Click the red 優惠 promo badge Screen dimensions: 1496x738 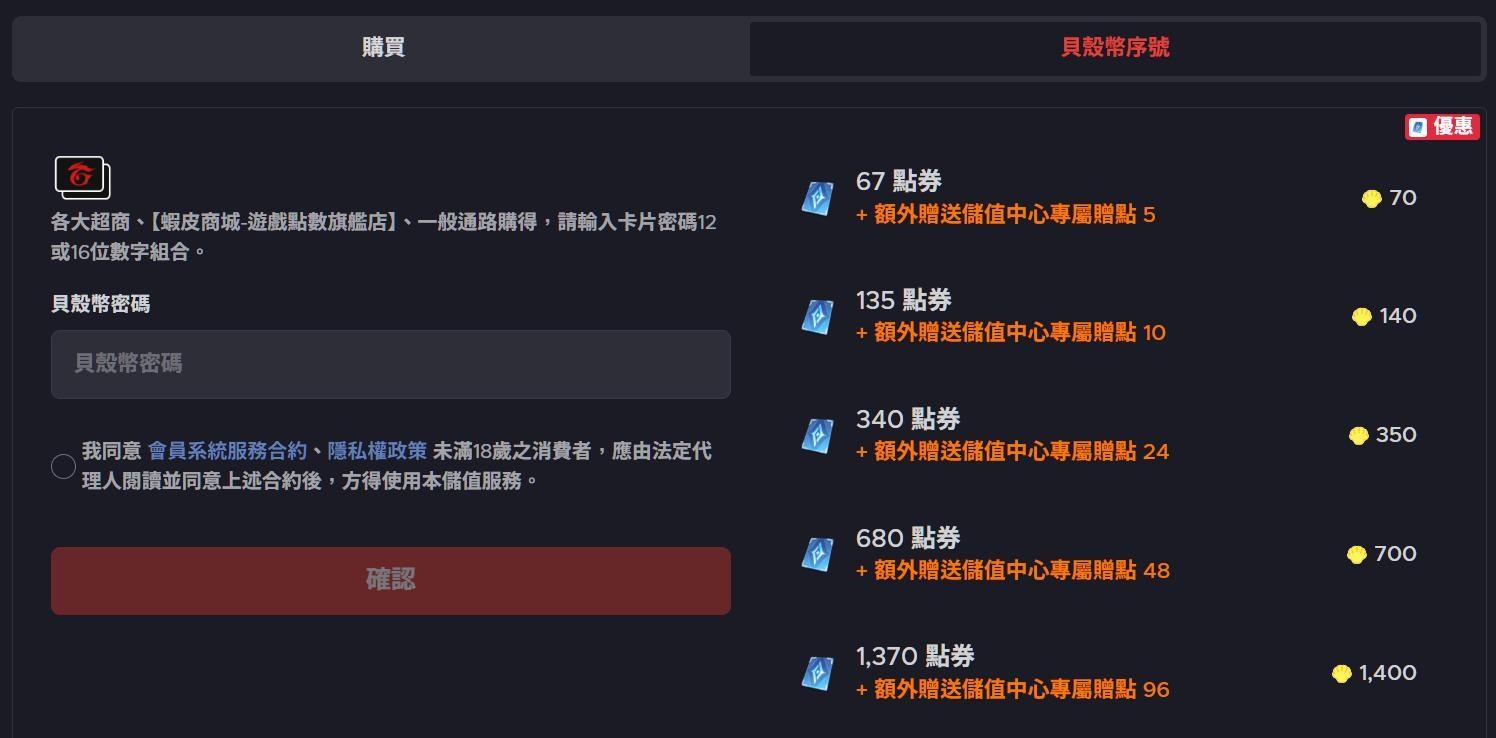click(1441, 126)
